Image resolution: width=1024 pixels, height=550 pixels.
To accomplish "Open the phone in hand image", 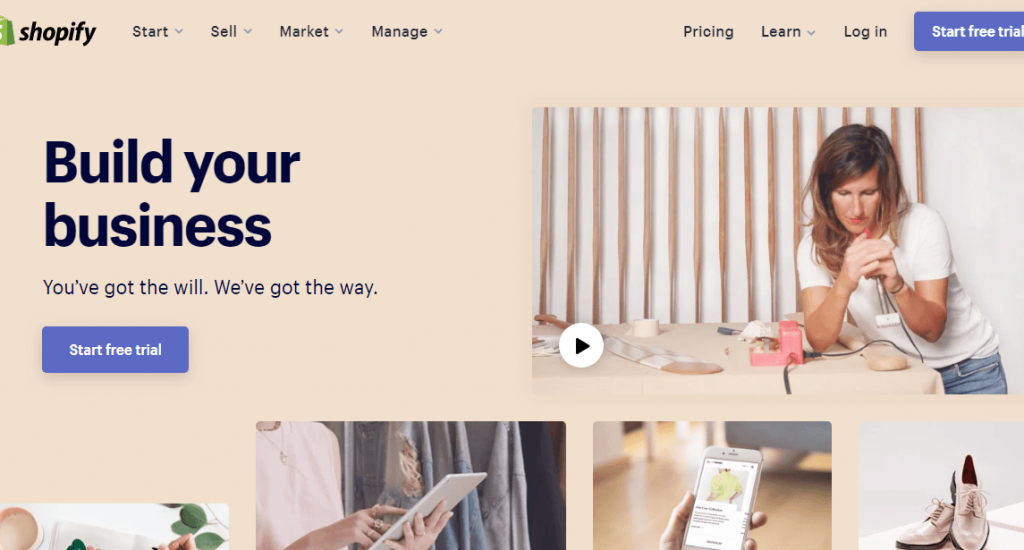I will (712, 485).
